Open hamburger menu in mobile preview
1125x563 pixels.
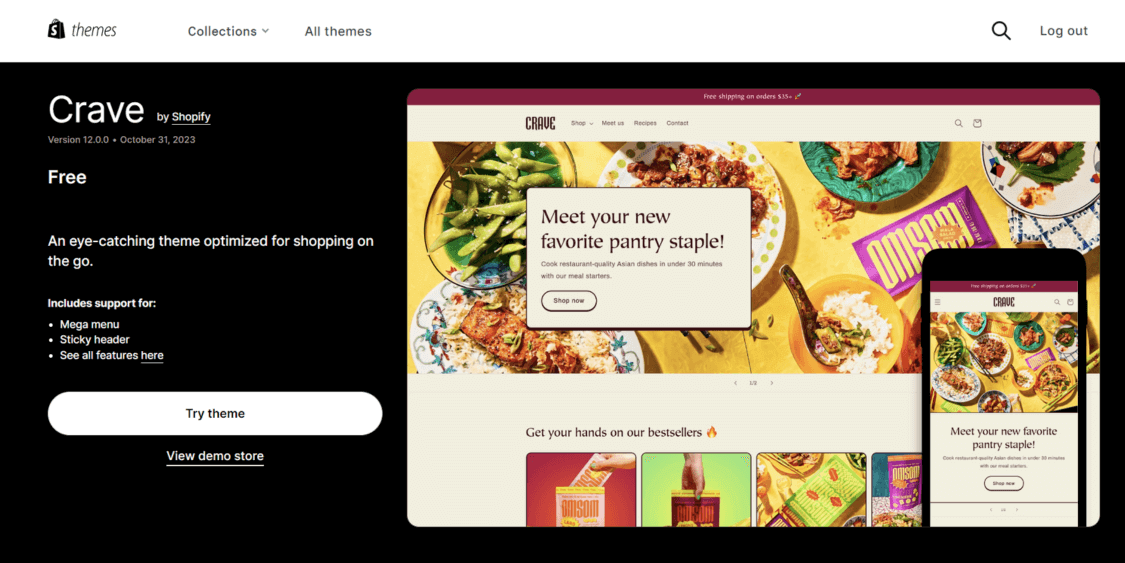937,302
